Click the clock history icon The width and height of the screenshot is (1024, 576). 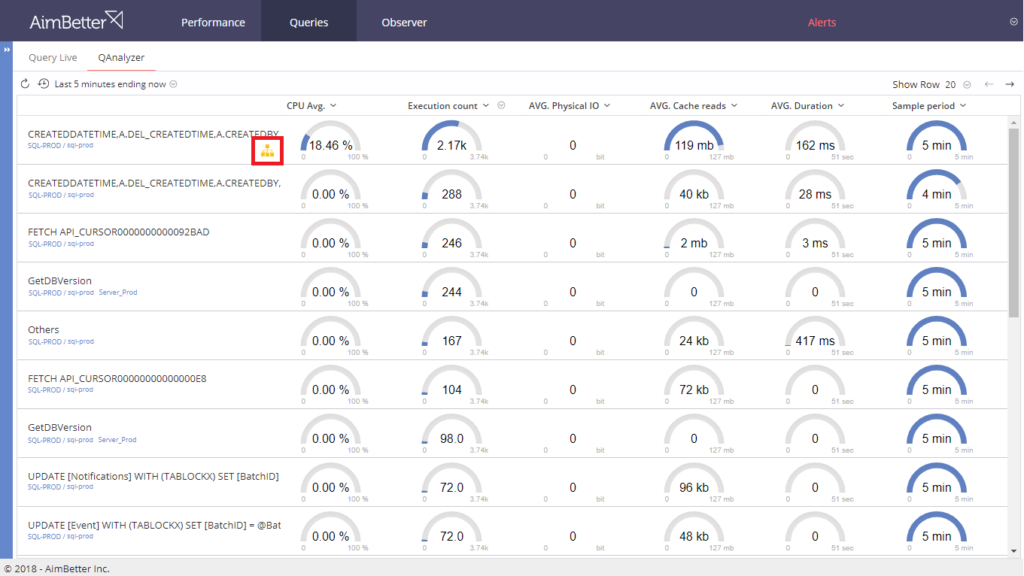pos(43,84)
